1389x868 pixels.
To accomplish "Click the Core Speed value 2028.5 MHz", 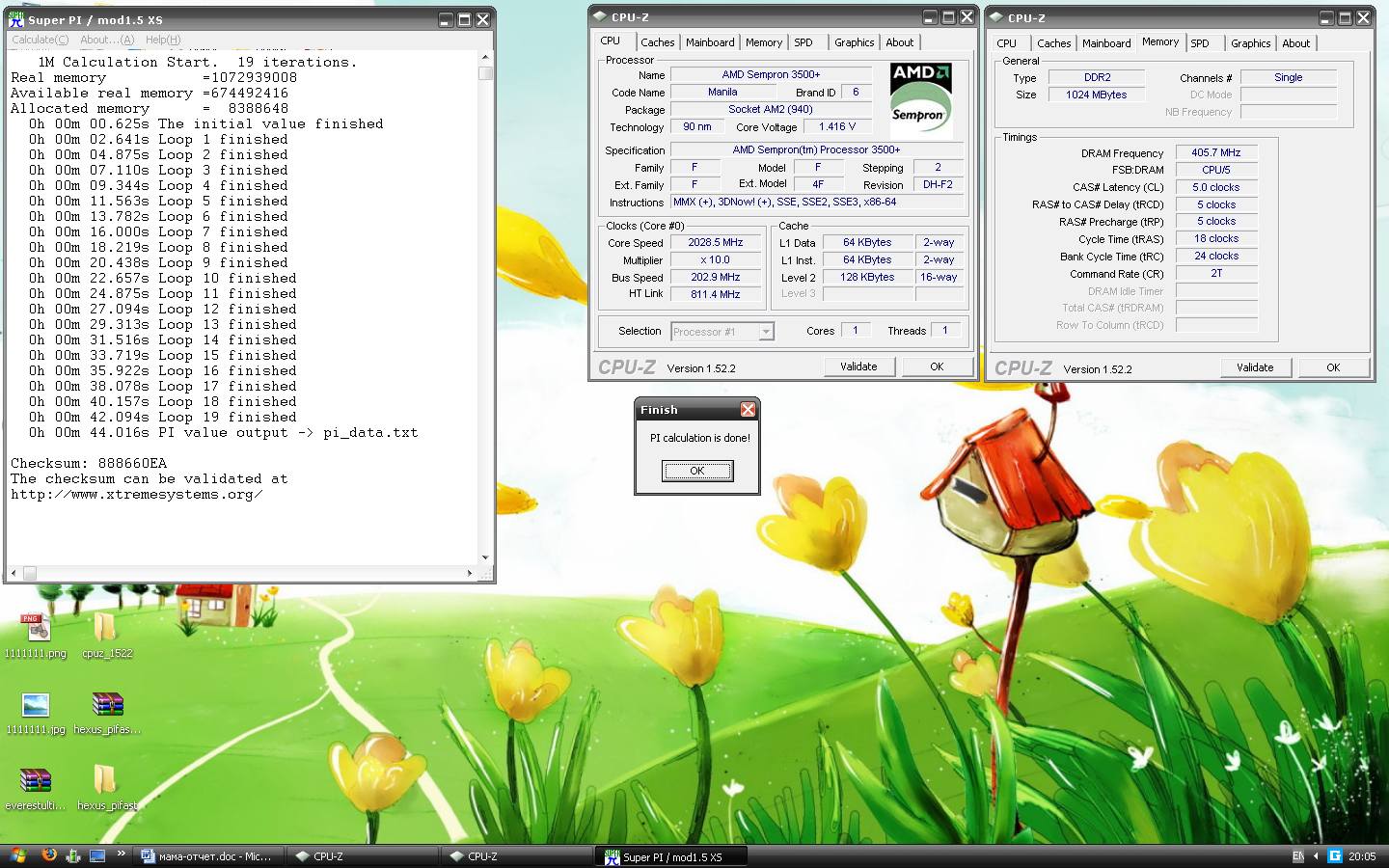I will (x=716, y=243).
